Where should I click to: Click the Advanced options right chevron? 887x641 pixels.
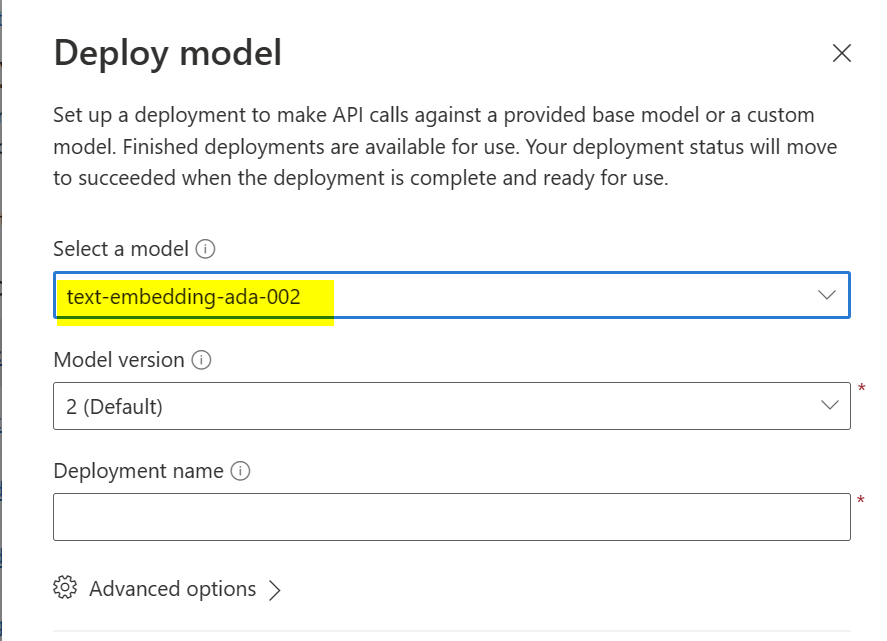click(275, 590)
